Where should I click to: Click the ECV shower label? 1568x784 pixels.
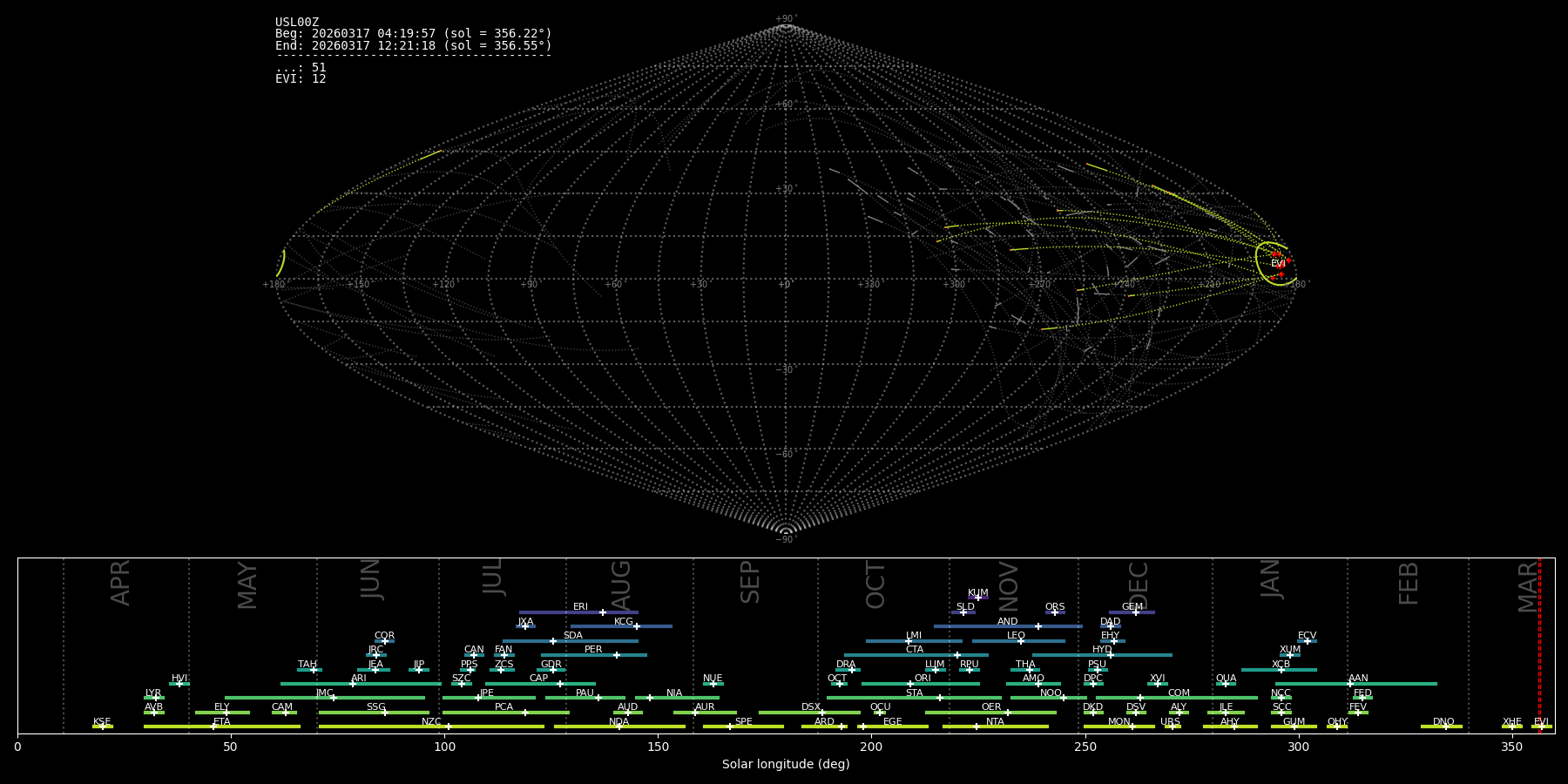pos(1307,635)
